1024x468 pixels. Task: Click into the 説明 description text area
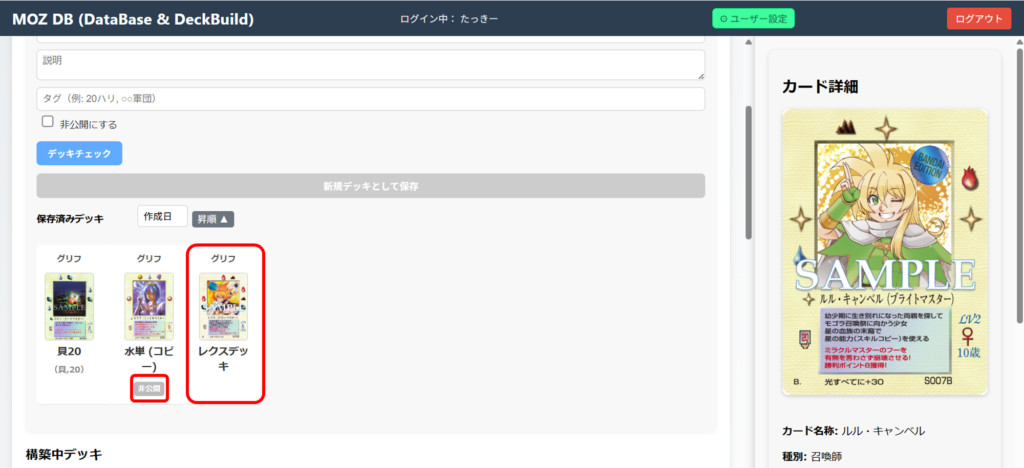click(370, 65)
